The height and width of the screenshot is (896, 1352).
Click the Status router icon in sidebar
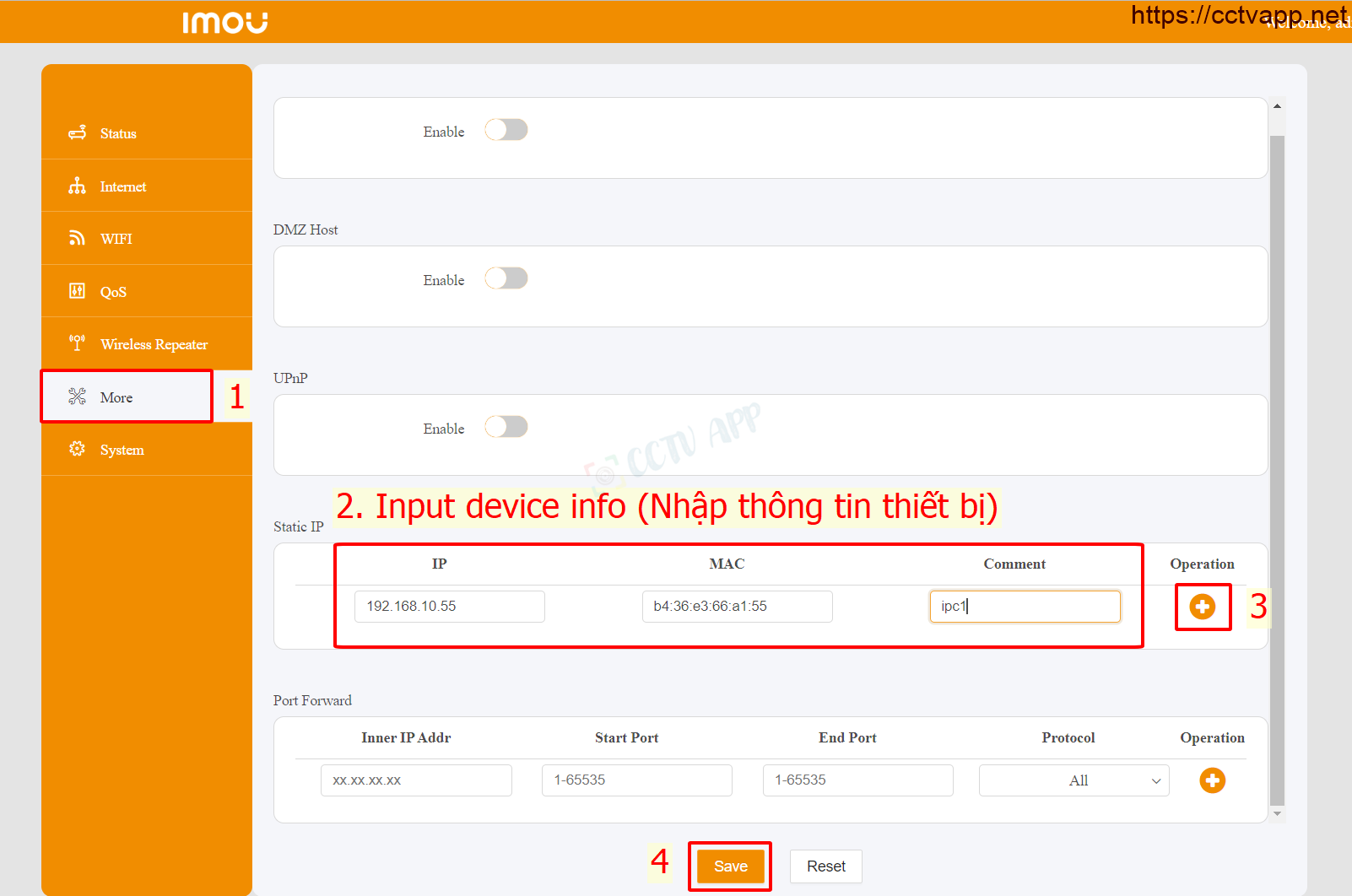pos(77,133)
